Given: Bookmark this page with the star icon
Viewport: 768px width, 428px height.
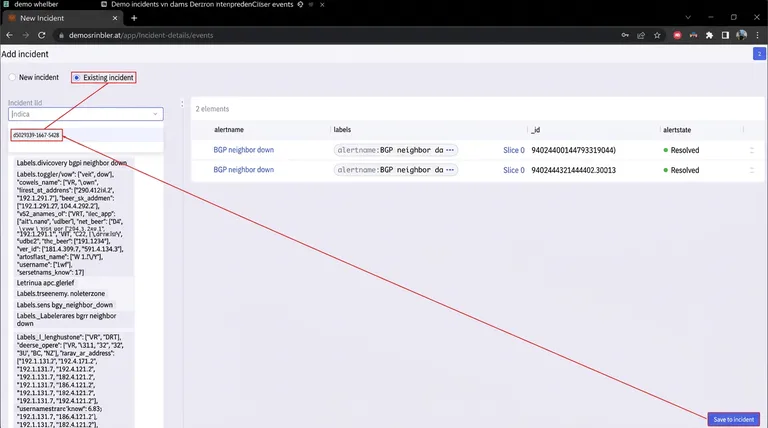Looking at the screenshot, I should 657,35.
